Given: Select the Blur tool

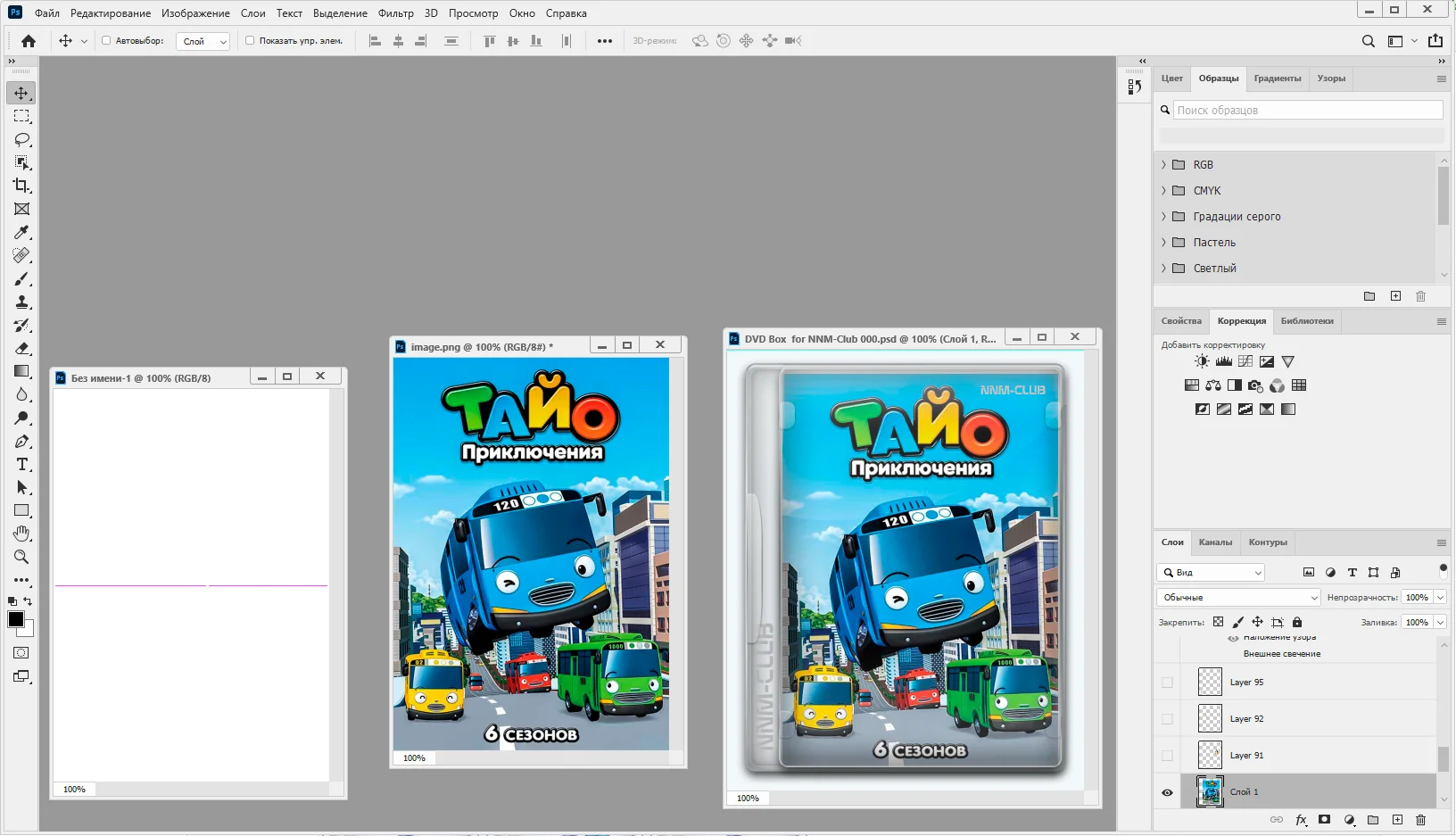Looking at the screenshot, I should (x=21, y=394).
